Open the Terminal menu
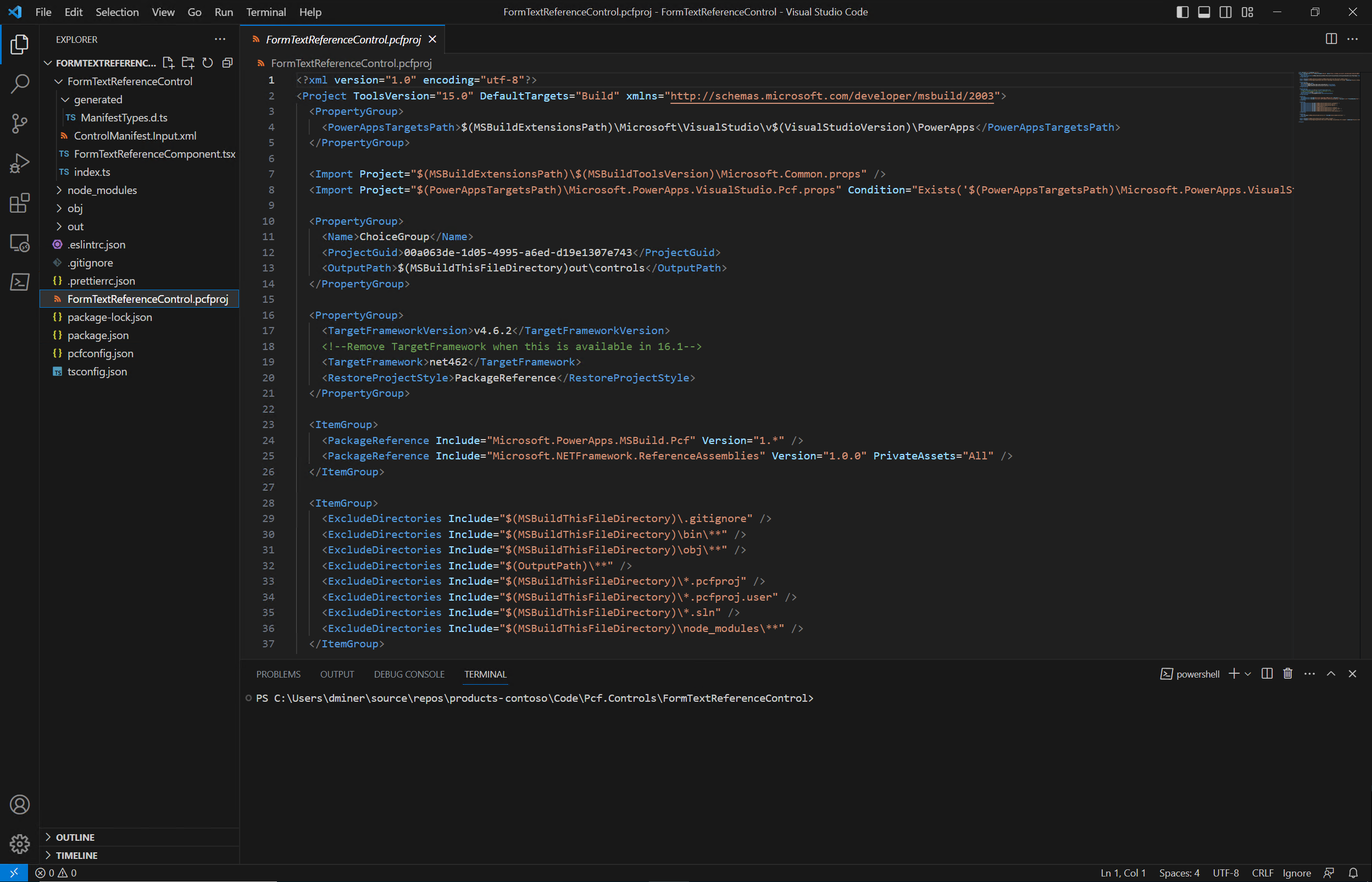 266,12
